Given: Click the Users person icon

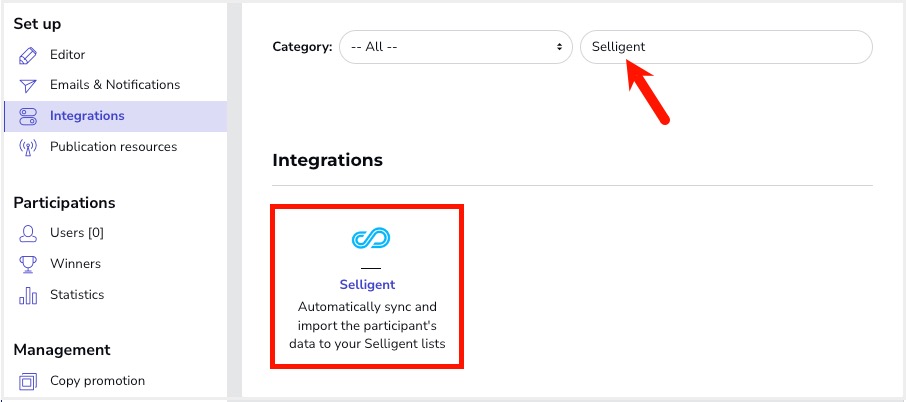Looking at the screenshot, I should pos(27,233).
